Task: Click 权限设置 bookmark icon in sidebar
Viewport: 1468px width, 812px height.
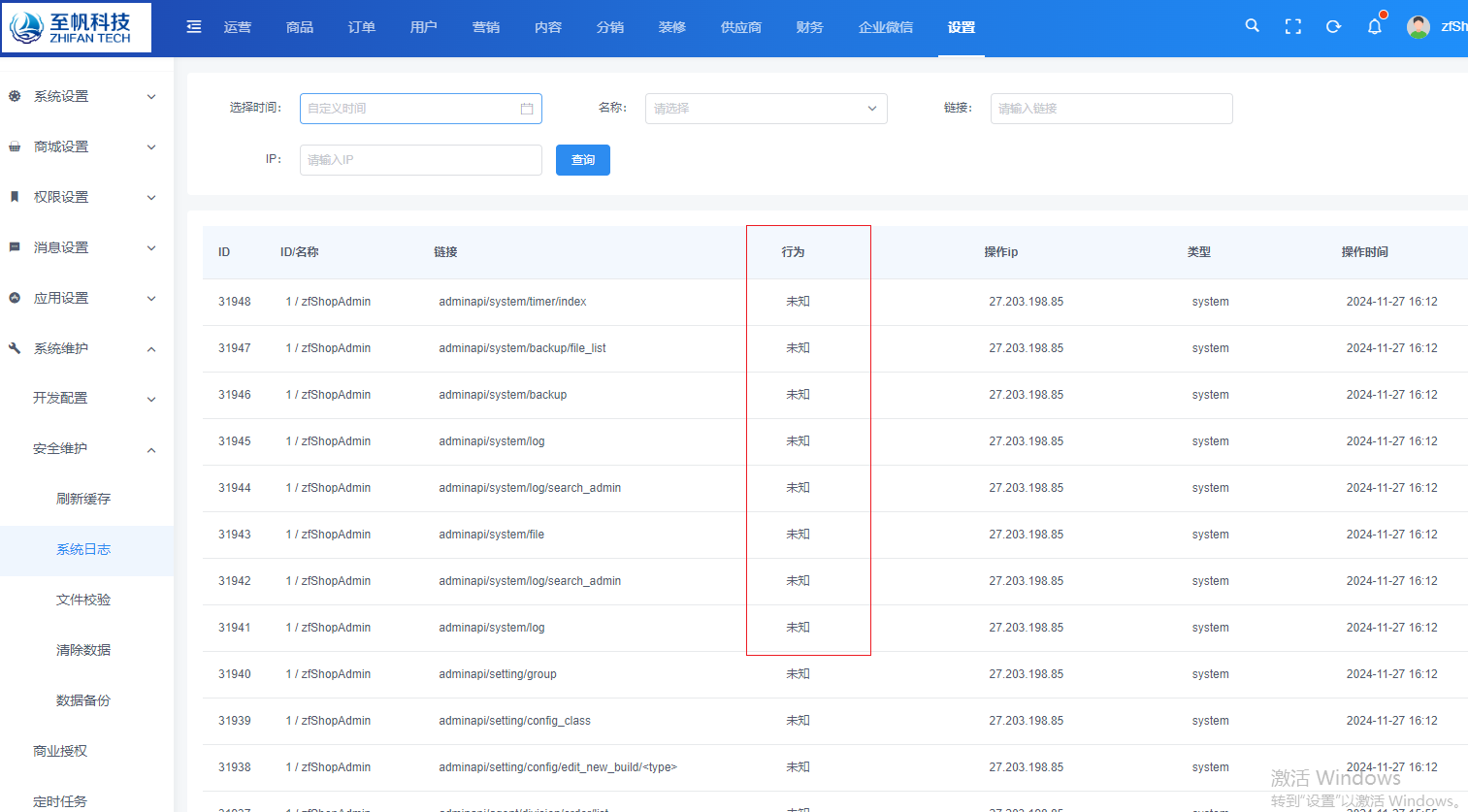Action: point(15,197)
